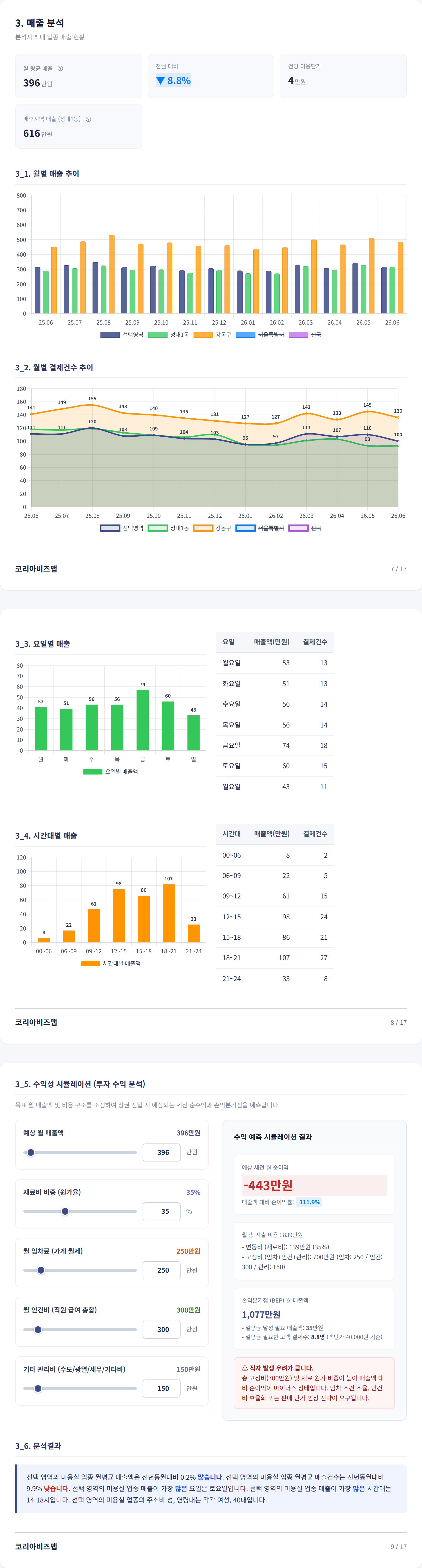Adjust the 기타 관리비 slider
Viewport: 422px width, 1568px height.
coord(80,1389)
